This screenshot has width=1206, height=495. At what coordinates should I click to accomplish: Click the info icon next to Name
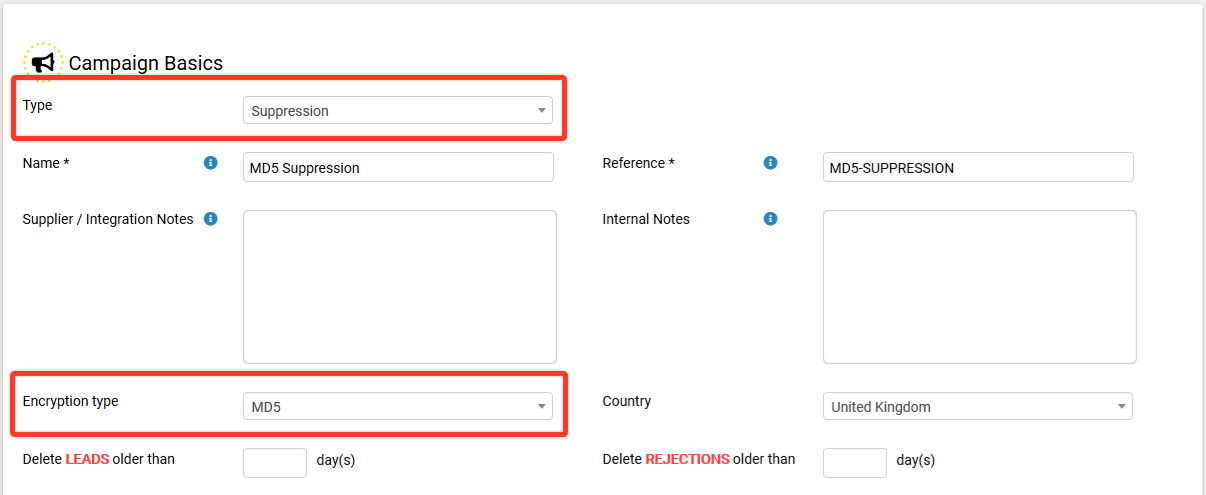click(x=210, y=163)
